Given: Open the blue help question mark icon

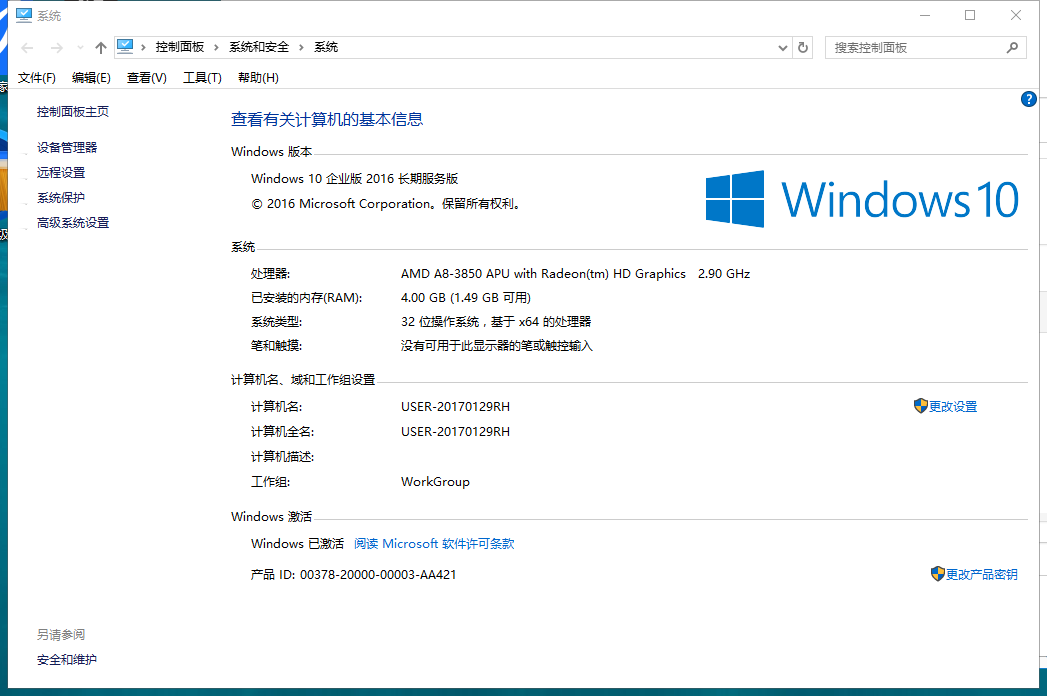Looking at the screenshot, I should pos(1028,100).
